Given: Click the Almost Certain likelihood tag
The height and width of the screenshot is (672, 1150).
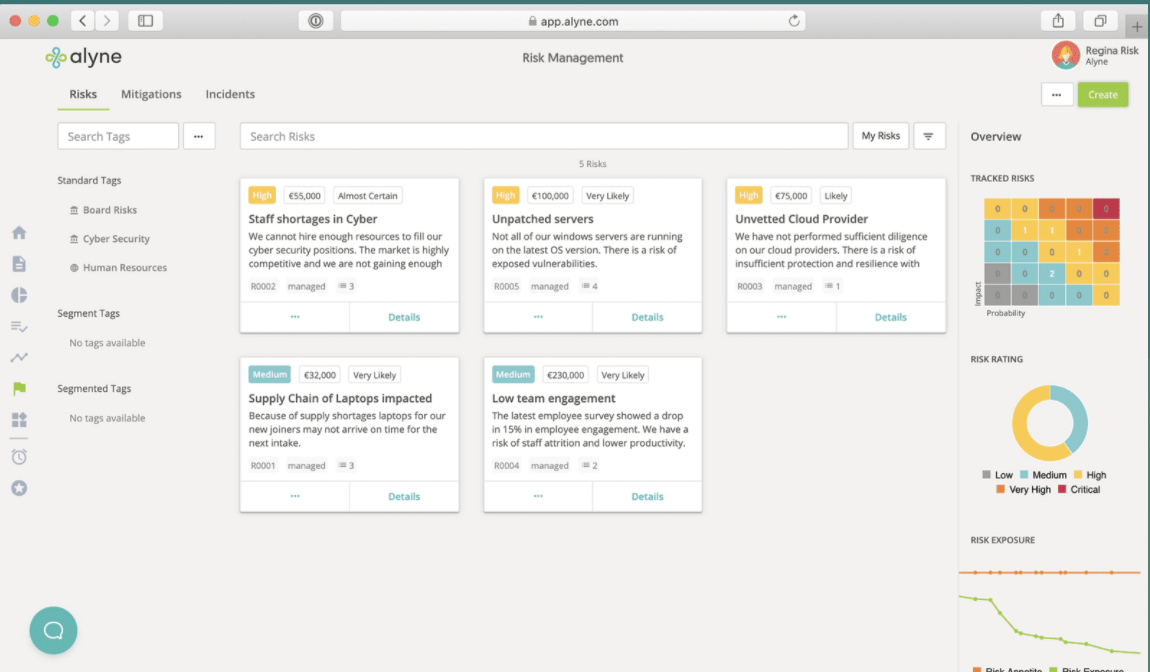Looking at the screenshot, I should [x=367, y=196].
